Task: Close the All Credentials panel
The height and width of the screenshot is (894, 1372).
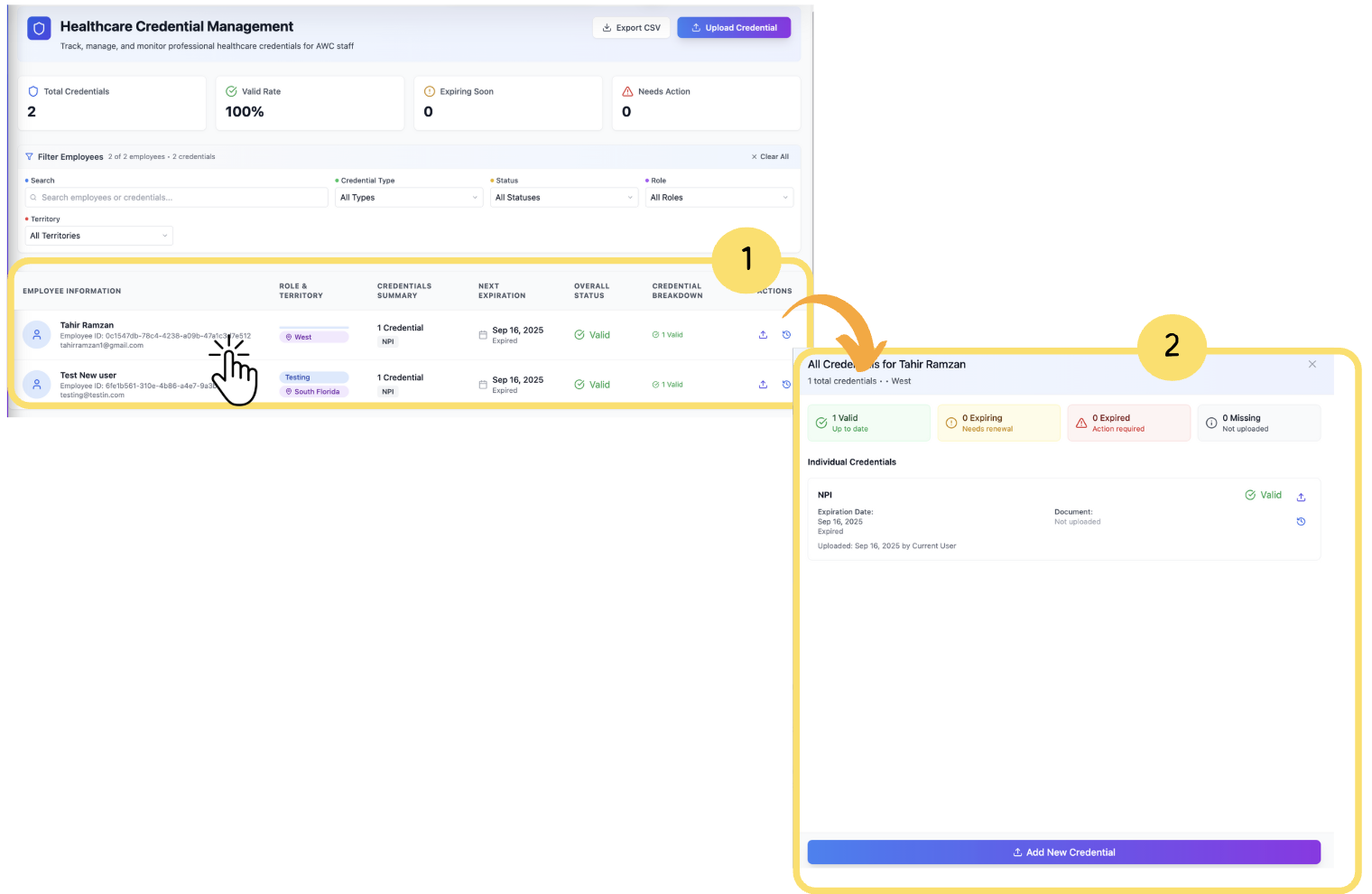Action: pyautogui.click(x=1312, y=364)
